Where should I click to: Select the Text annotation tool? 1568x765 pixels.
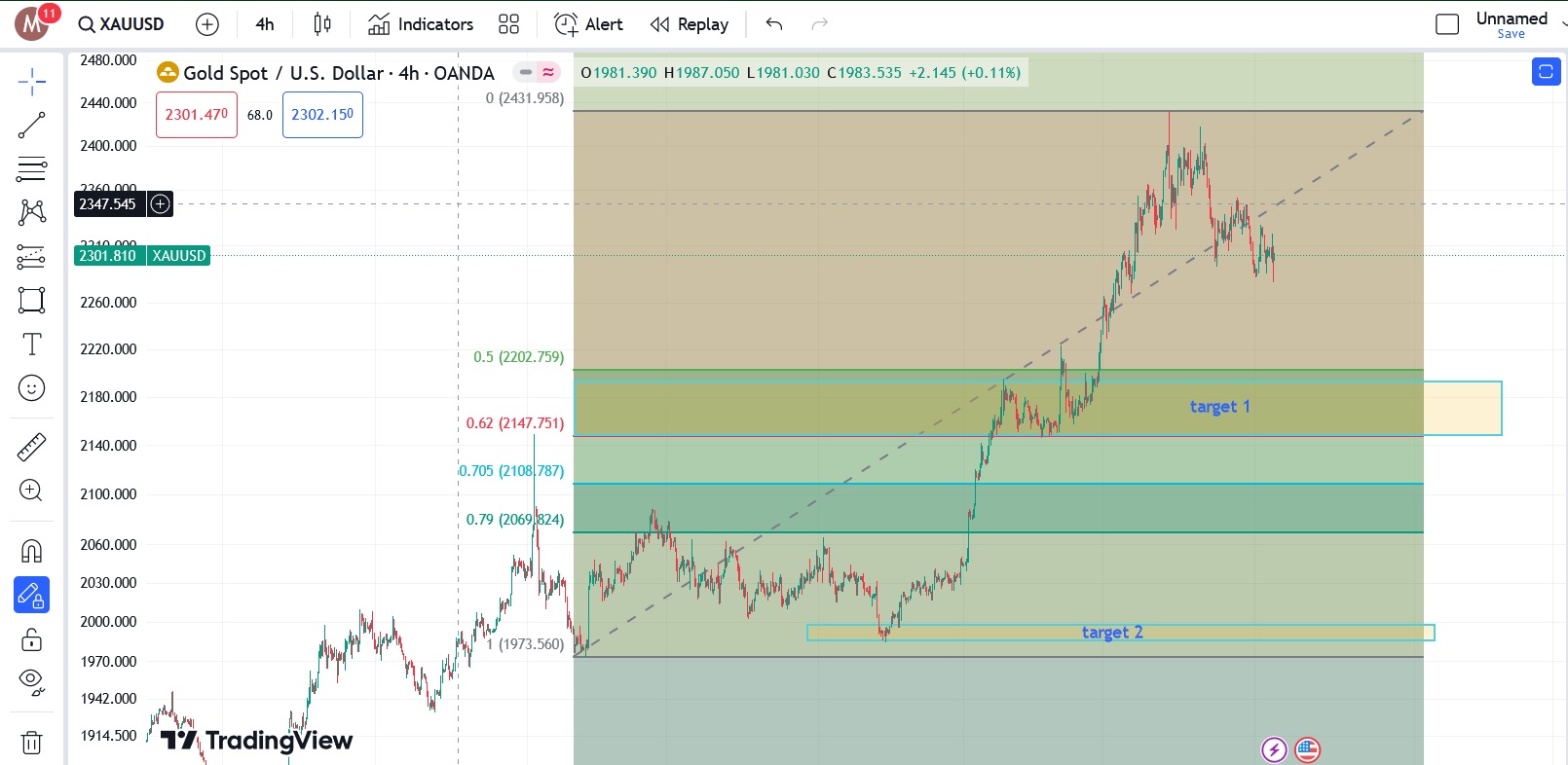click(31, 345)
